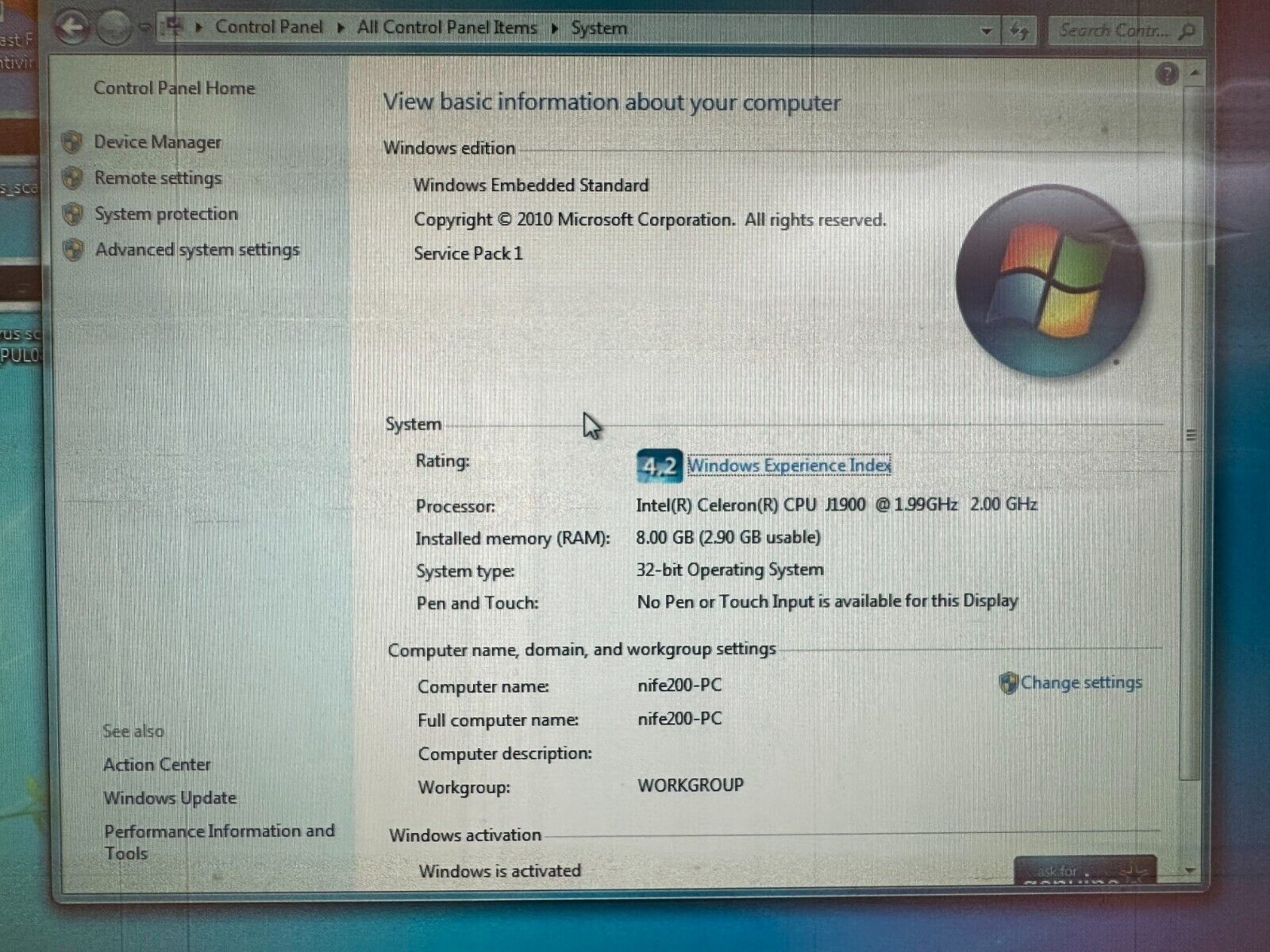The width and height of the screenshot is (1270, 952).
Task: Open the Windows Experience Index link
Action: coord(789,466)
